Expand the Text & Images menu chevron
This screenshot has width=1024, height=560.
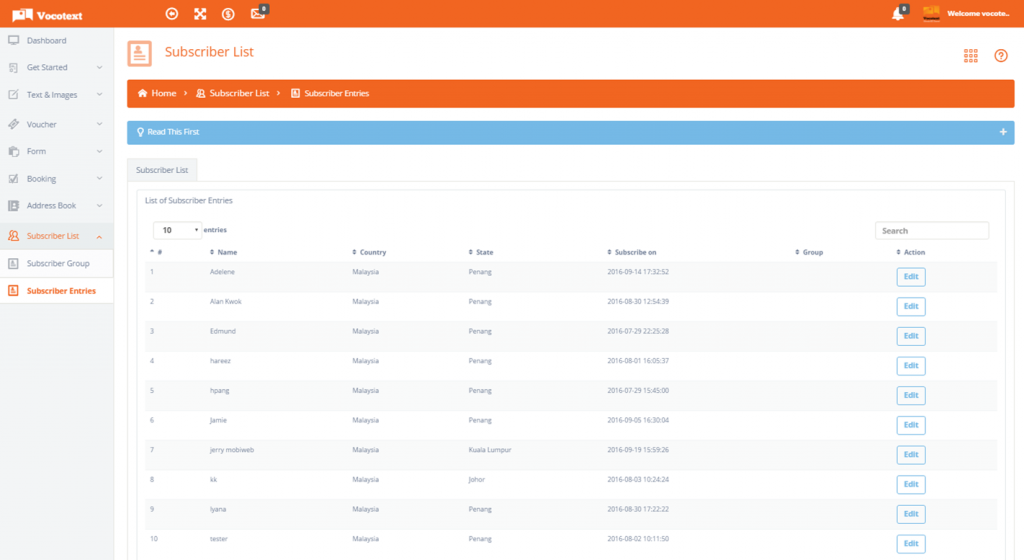pyautogui.click(x=99, y=95)
